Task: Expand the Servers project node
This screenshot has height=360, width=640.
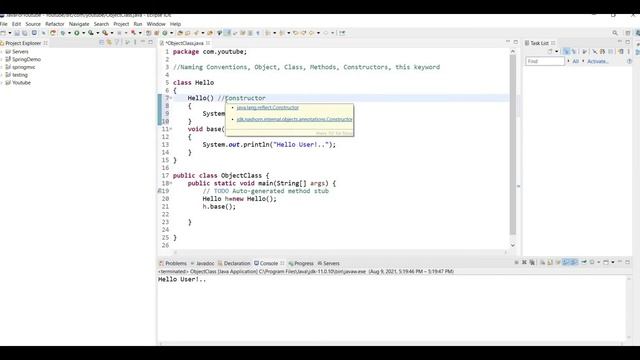Action: click(2, 52)
